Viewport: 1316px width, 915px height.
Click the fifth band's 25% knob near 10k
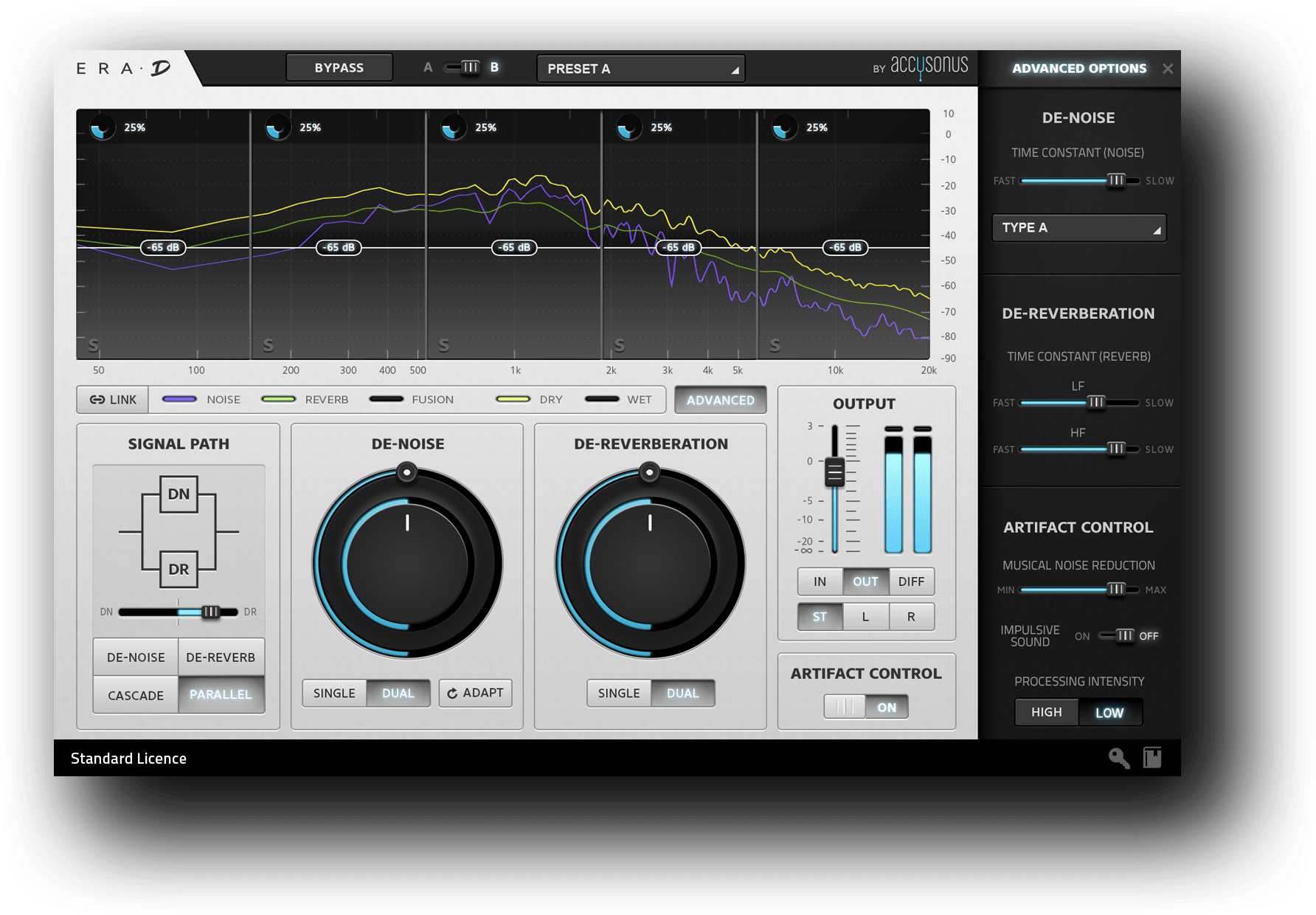point(784,128)
